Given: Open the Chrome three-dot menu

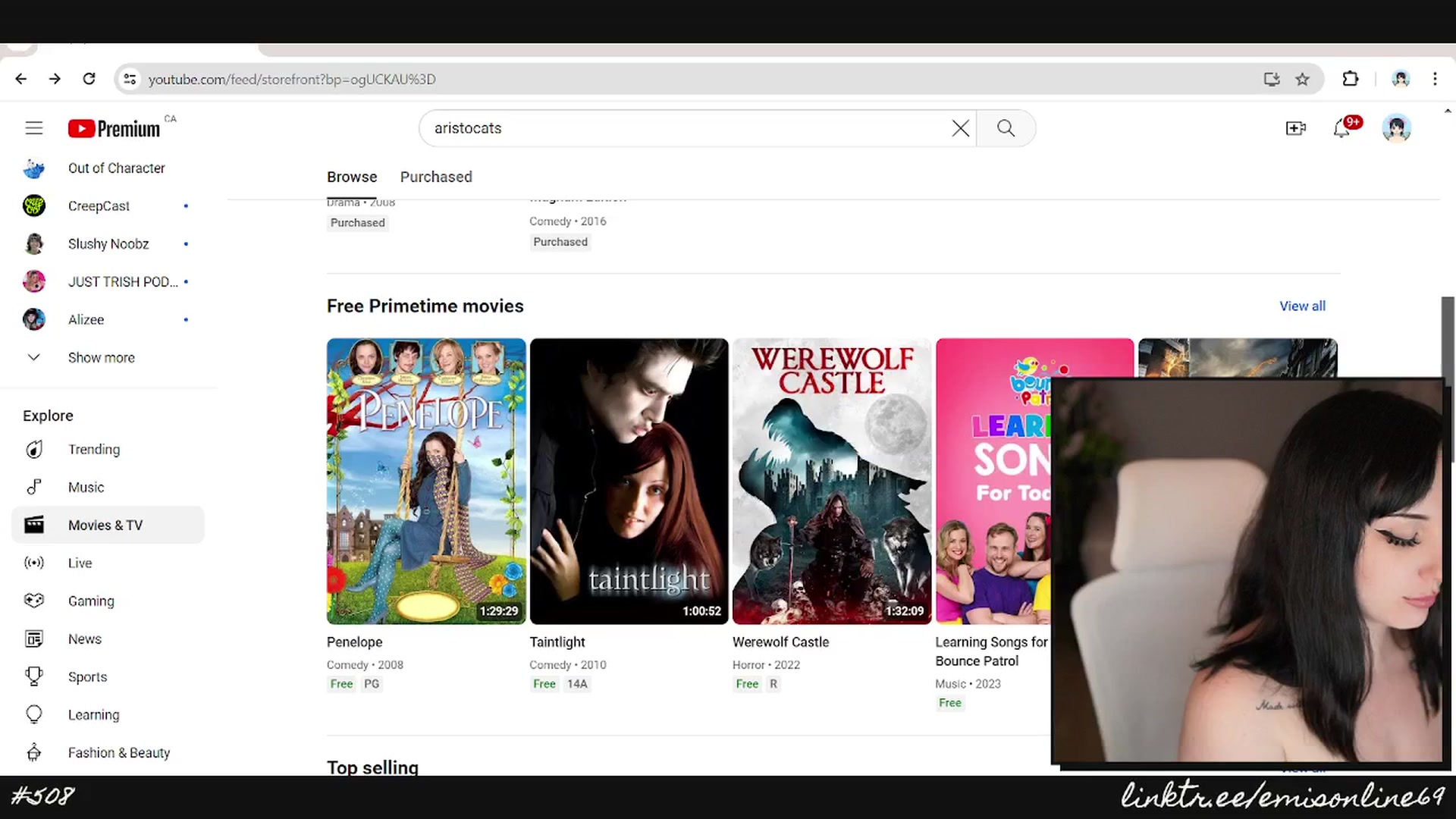Looking at the screenshot, I should (1435, 79).
